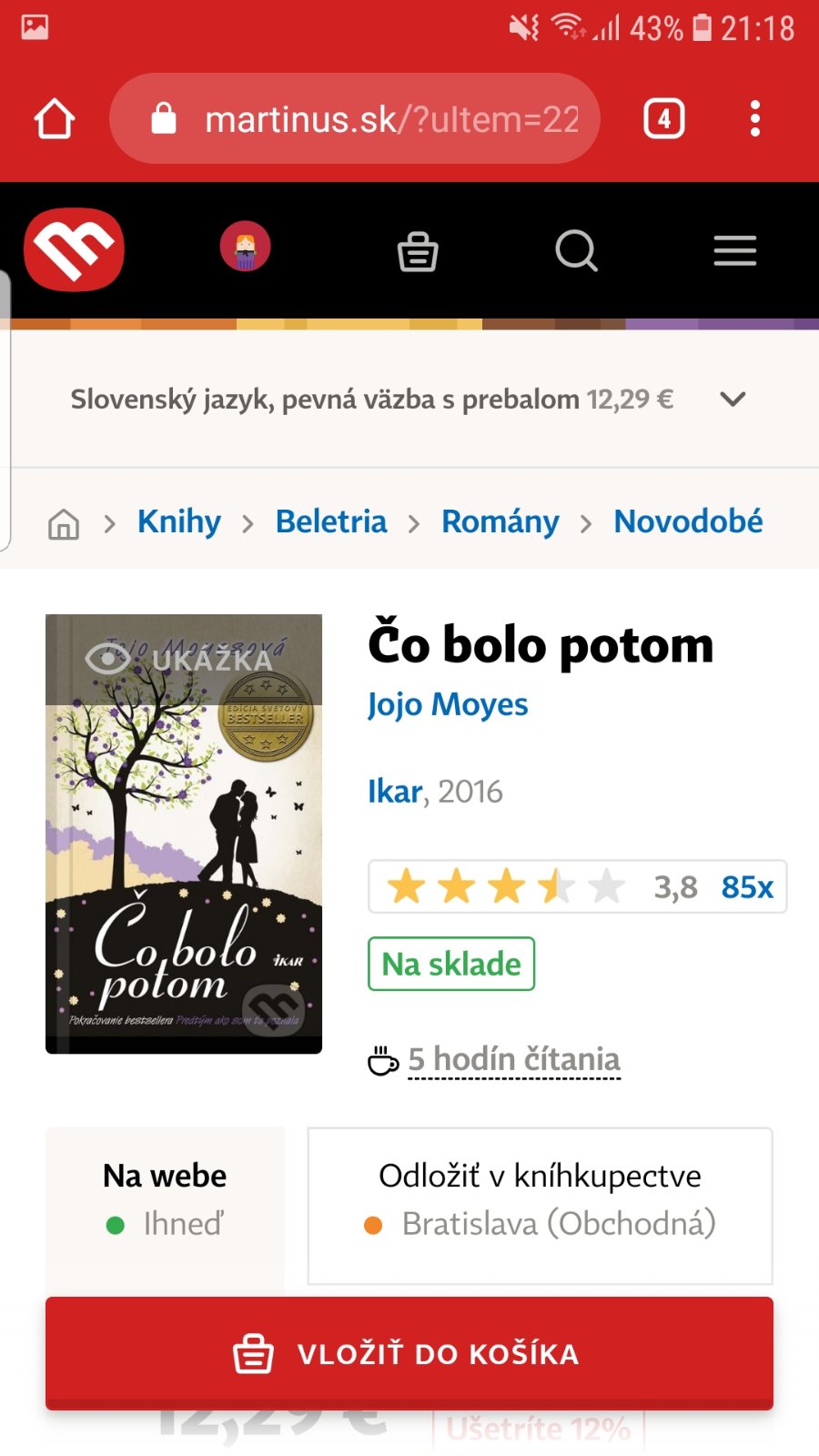
Task: Go to browser home page icon
Action: [x=55, y=118]
